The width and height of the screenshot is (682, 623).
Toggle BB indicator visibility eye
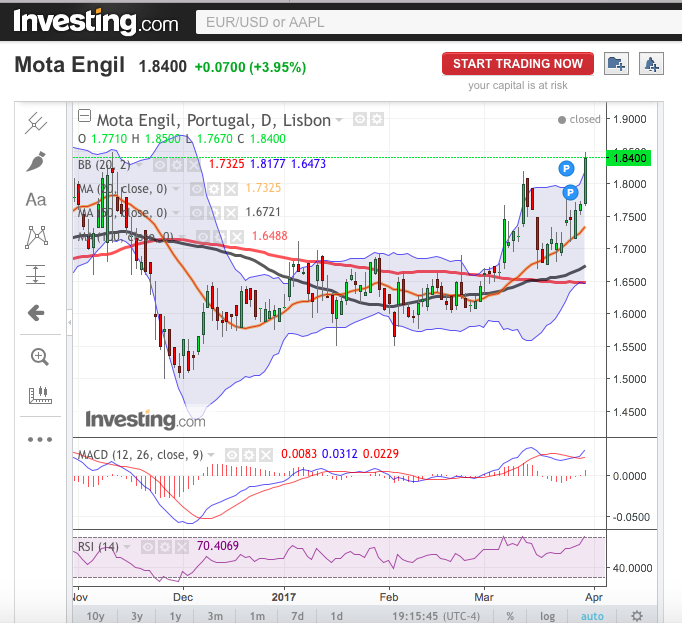(159, 165)
